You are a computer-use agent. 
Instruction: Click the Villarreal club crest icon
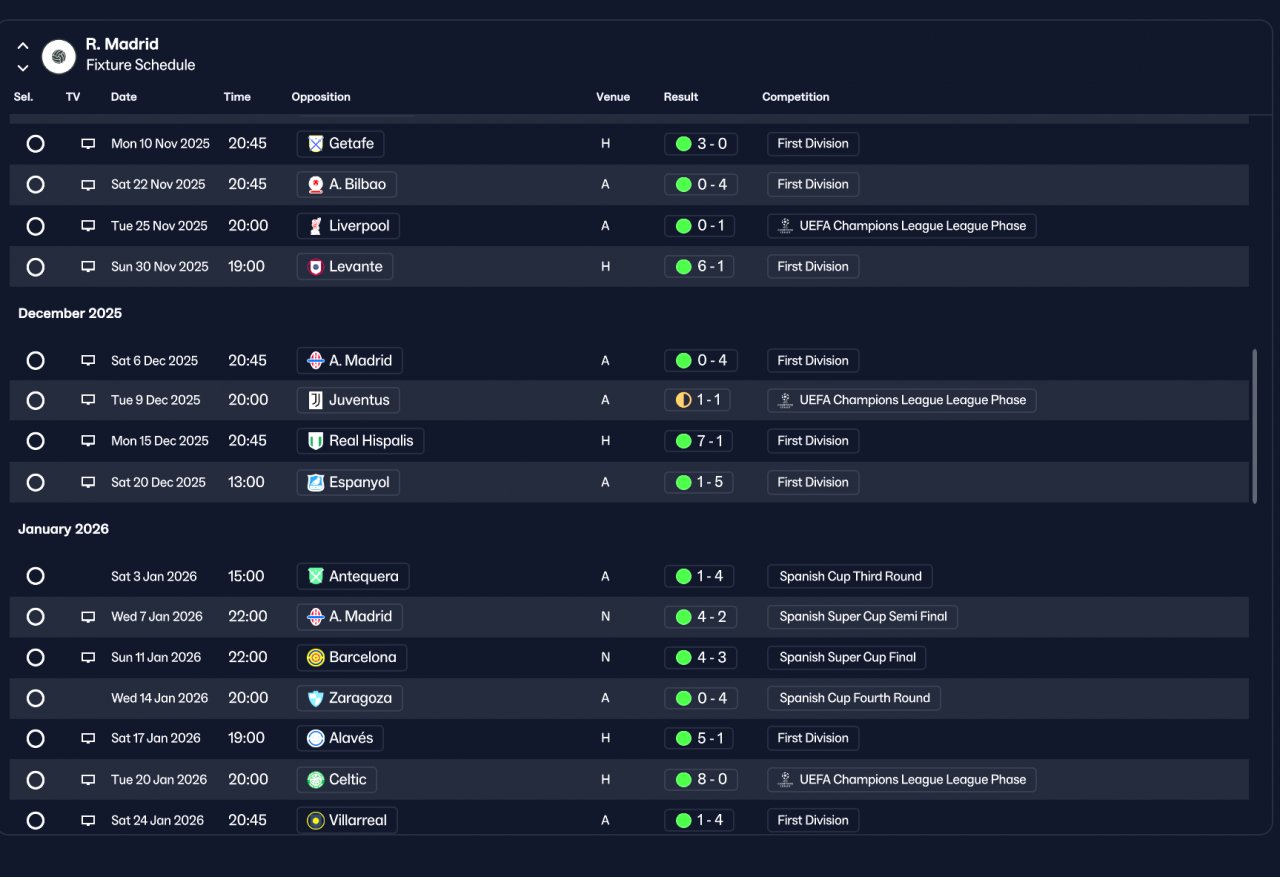coord(316,820)
